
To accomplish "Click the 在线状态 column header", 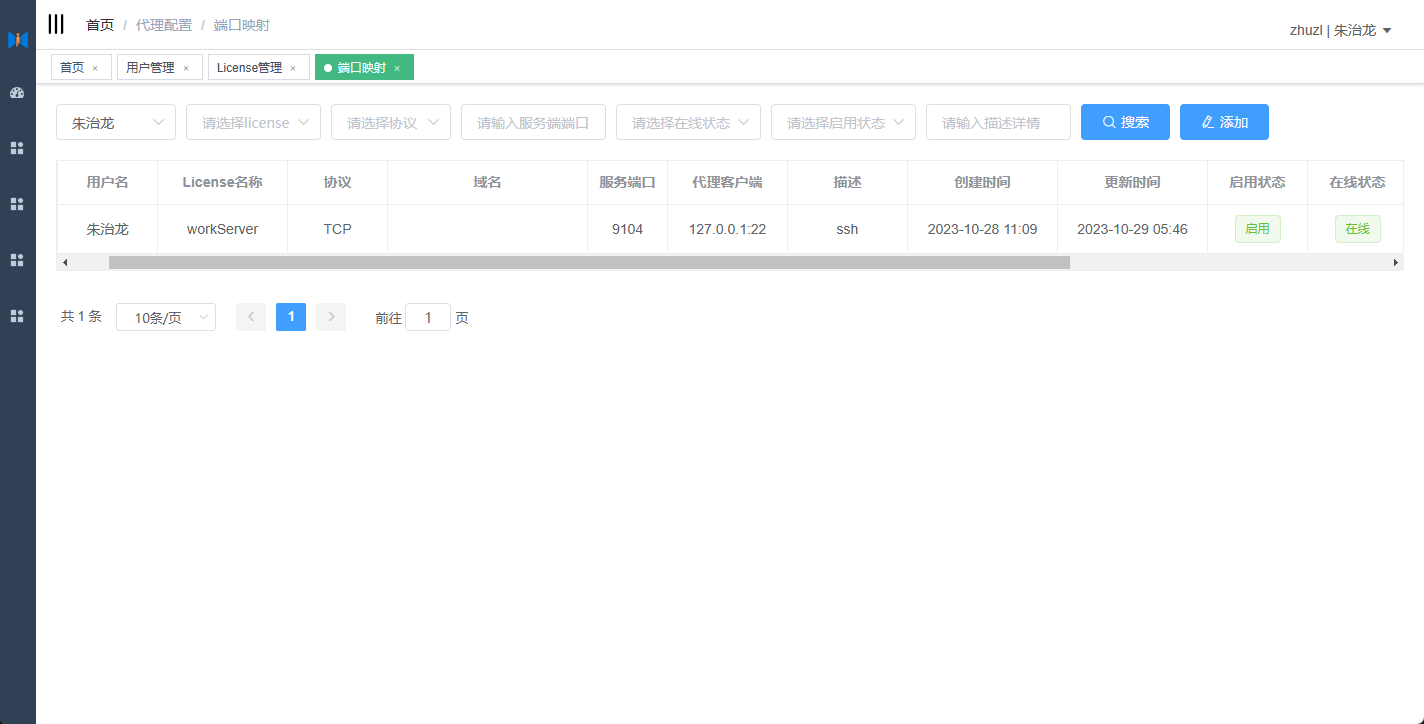I will point(1356,182).
